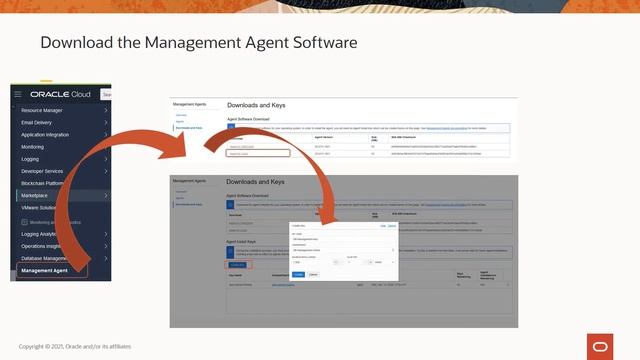Open actions menu at end of key row
The image size is (640, 360).
tap(508, 284)
